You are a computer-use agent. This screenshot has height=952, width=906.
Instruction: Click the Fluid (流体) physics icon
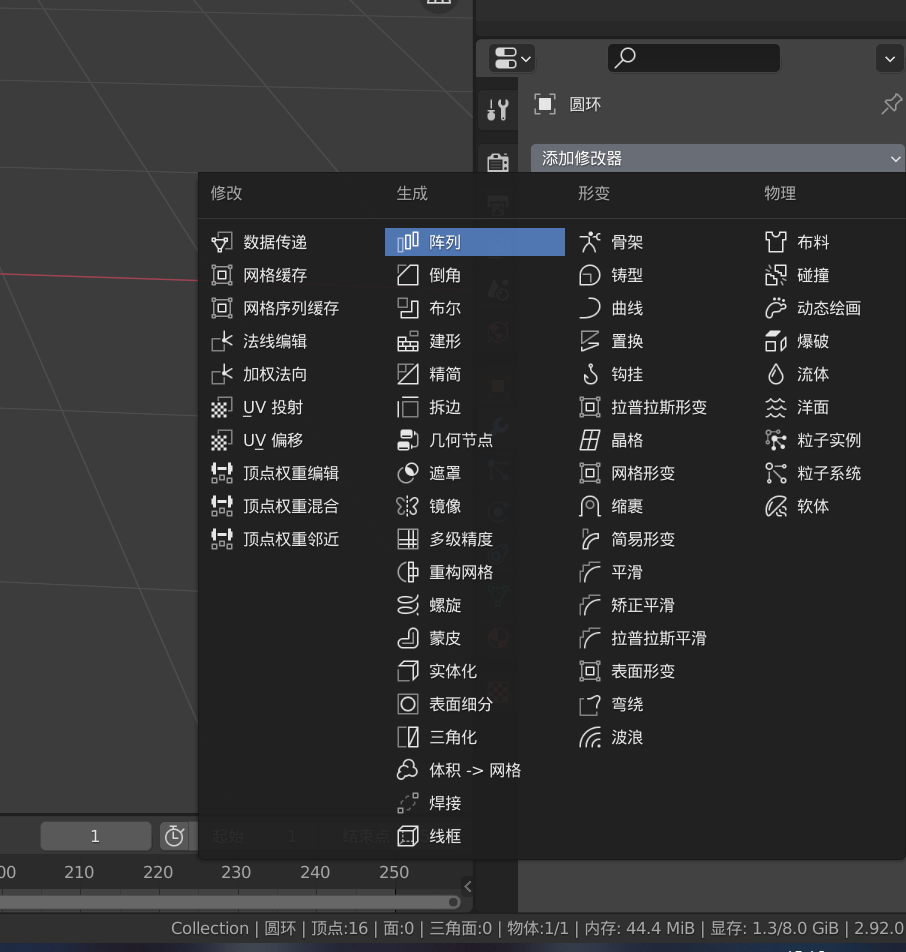pyautogui.click(x=775, y=374)
